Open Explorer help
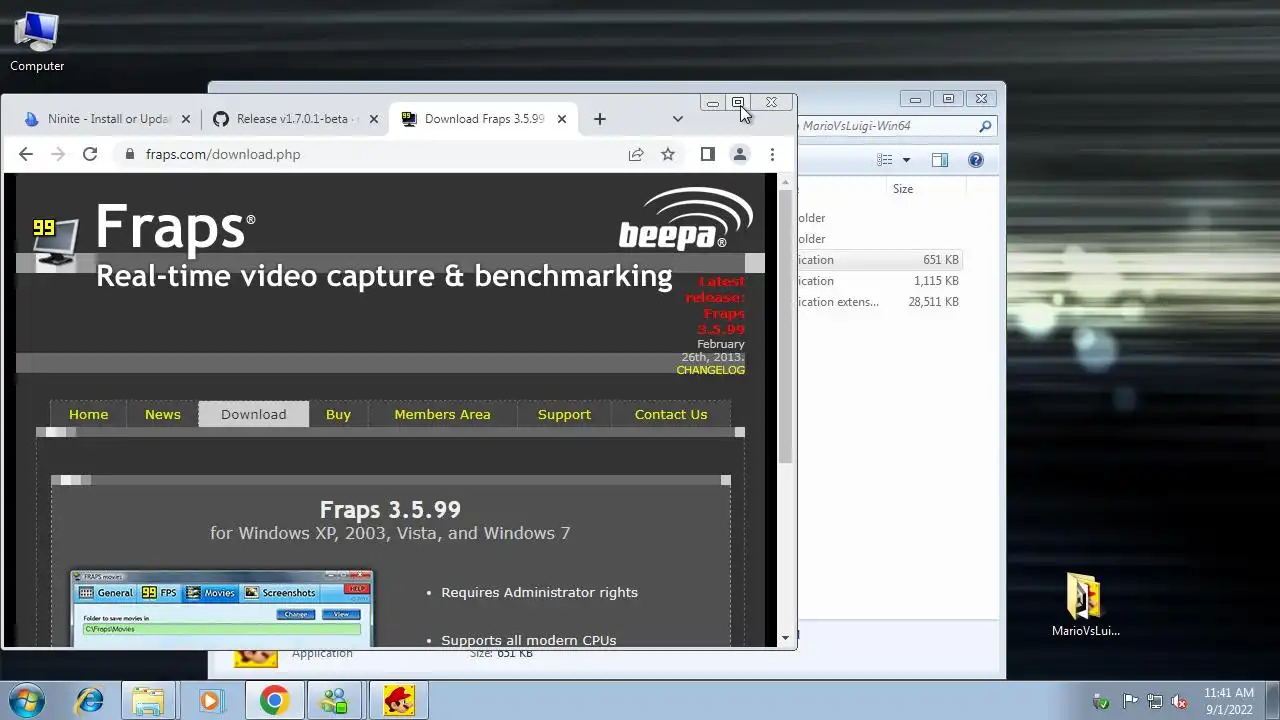Image resolution: width=1280 pixels, height=720 pixels. click(x=976, y=160)
